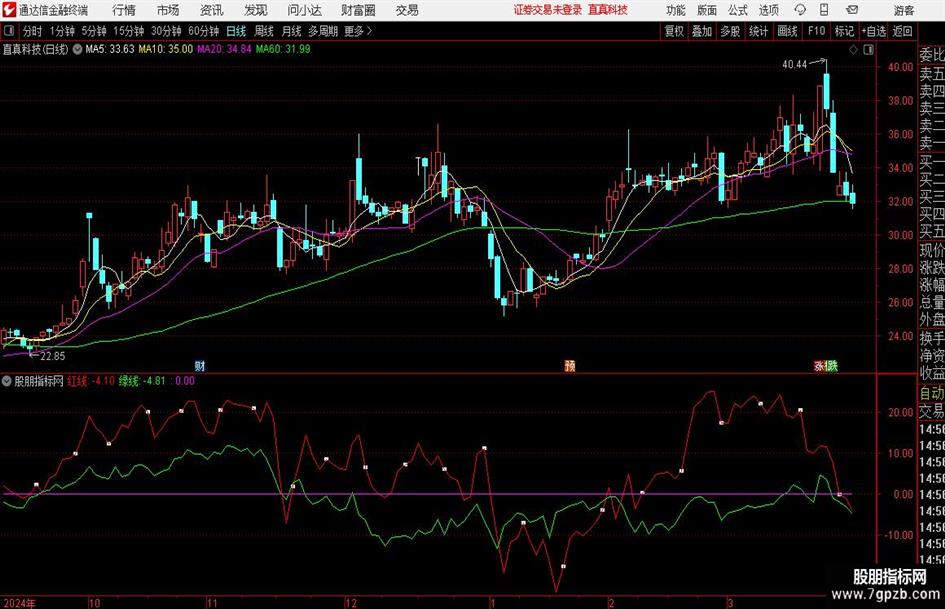
Task: Open the mail envelope icon
Action: (x=852, y=10)
